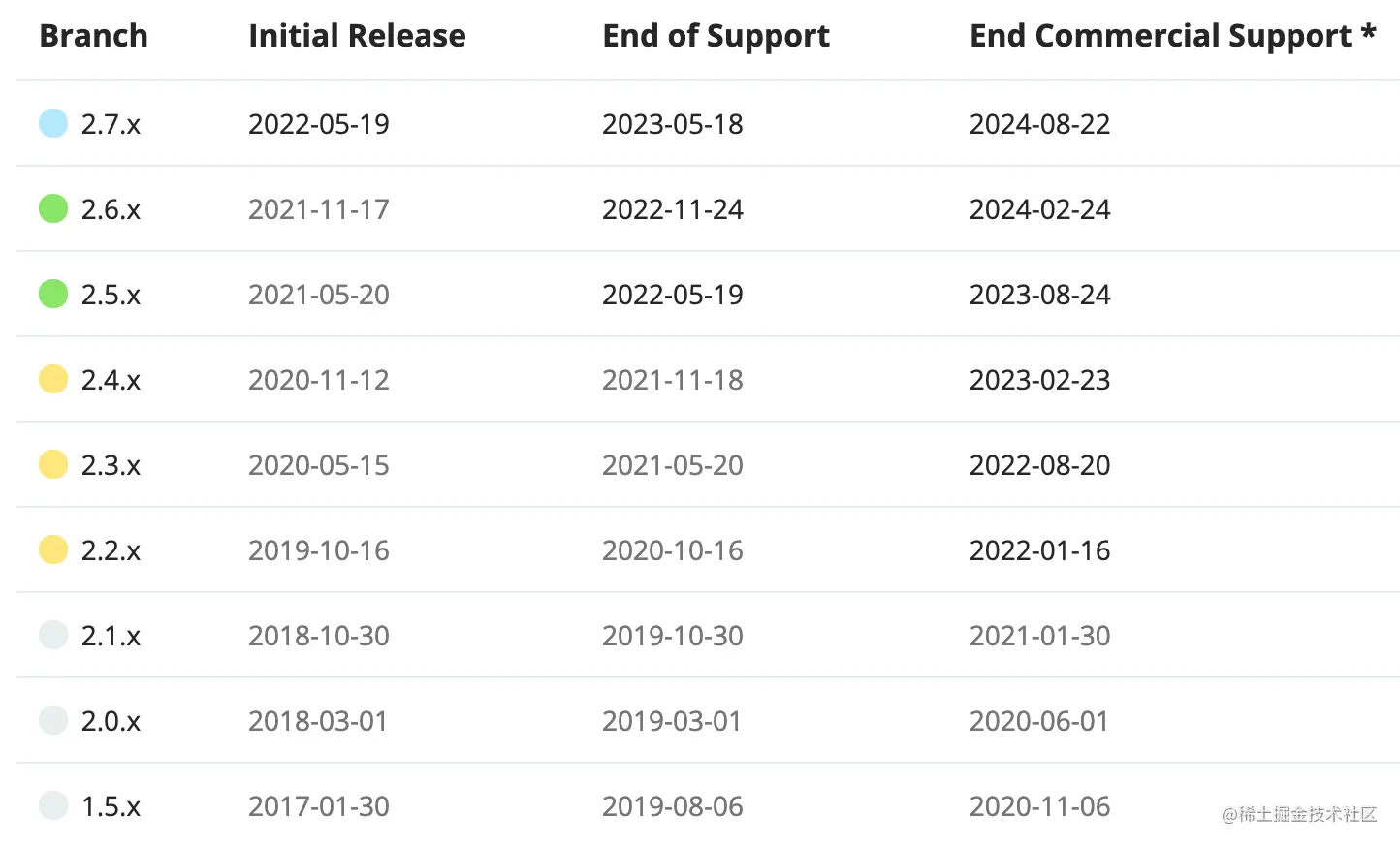The height and width of the screenshot is (847, 1400).
Task: Click the green status dot beside 2.5.x
Action: (53, 294)
